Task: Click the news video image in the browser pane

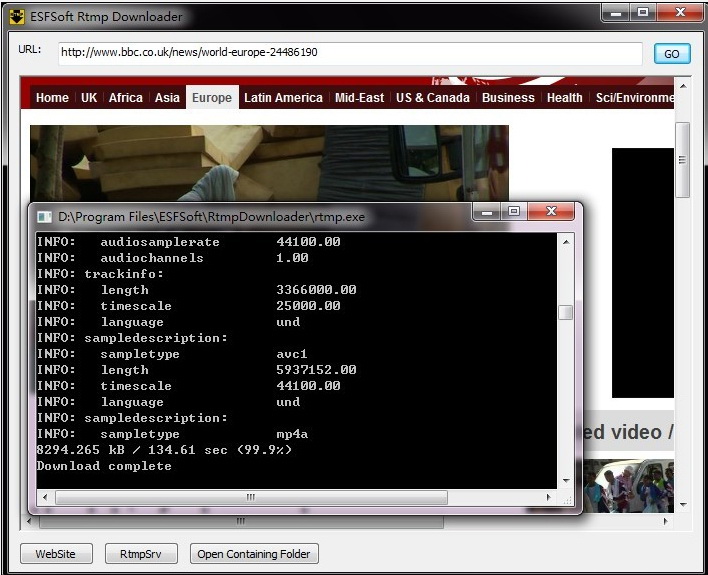Action: 269,163
